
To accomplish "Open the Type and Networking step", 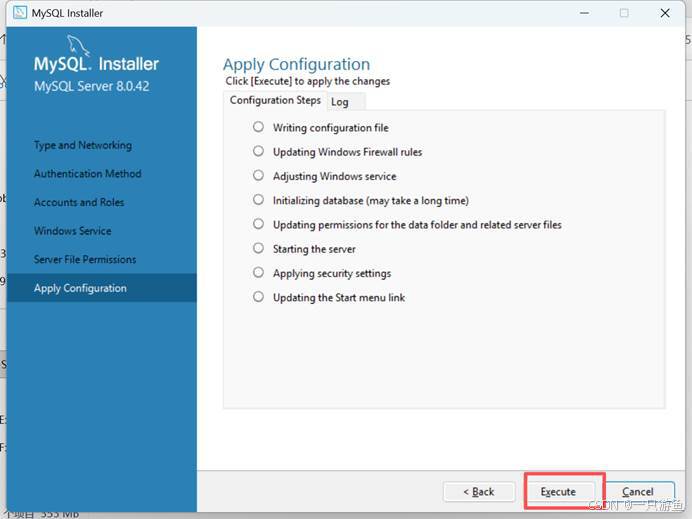I will (x=83, y=145).
